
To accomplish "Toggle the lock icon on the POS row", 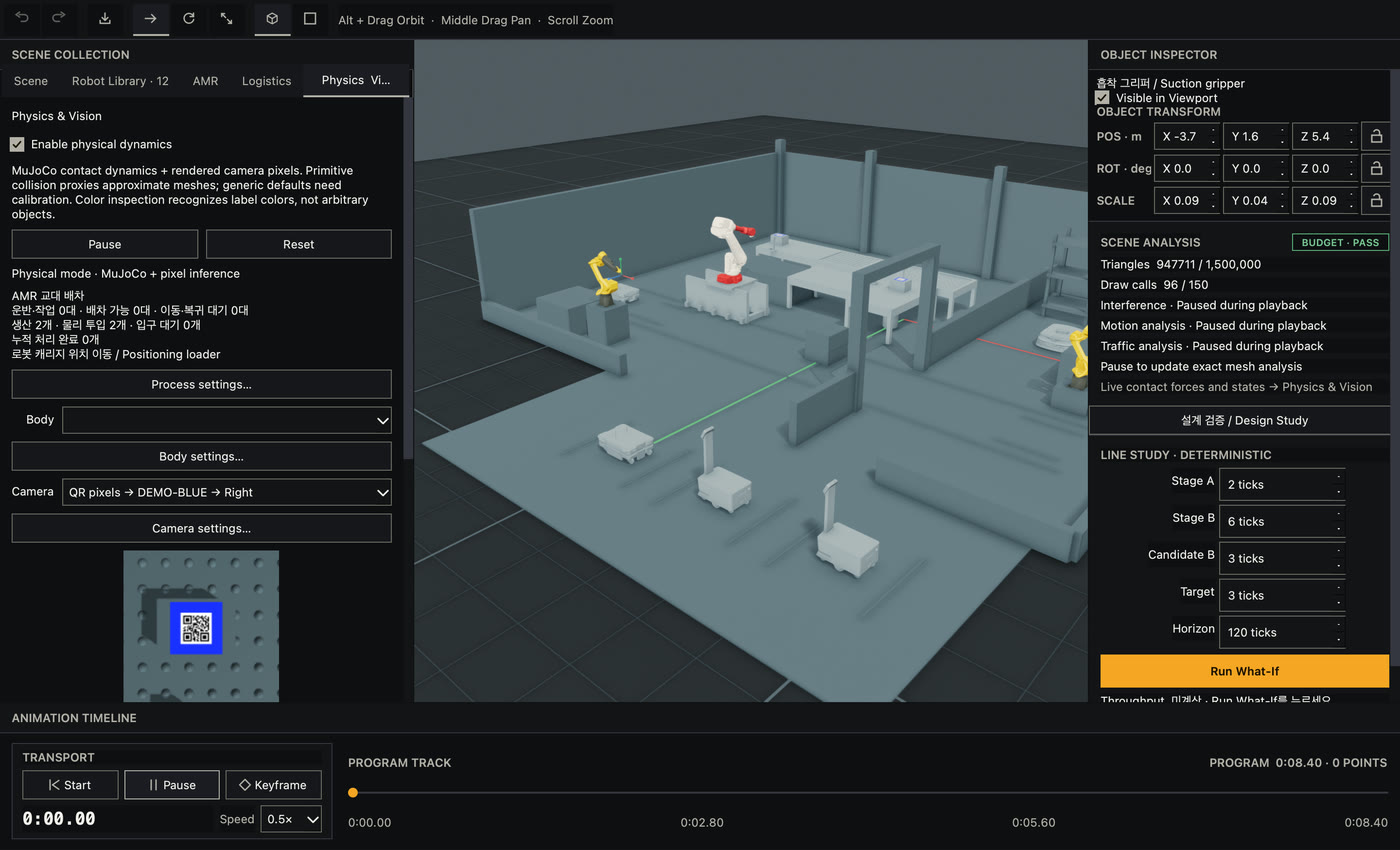I will [1377, 136].
